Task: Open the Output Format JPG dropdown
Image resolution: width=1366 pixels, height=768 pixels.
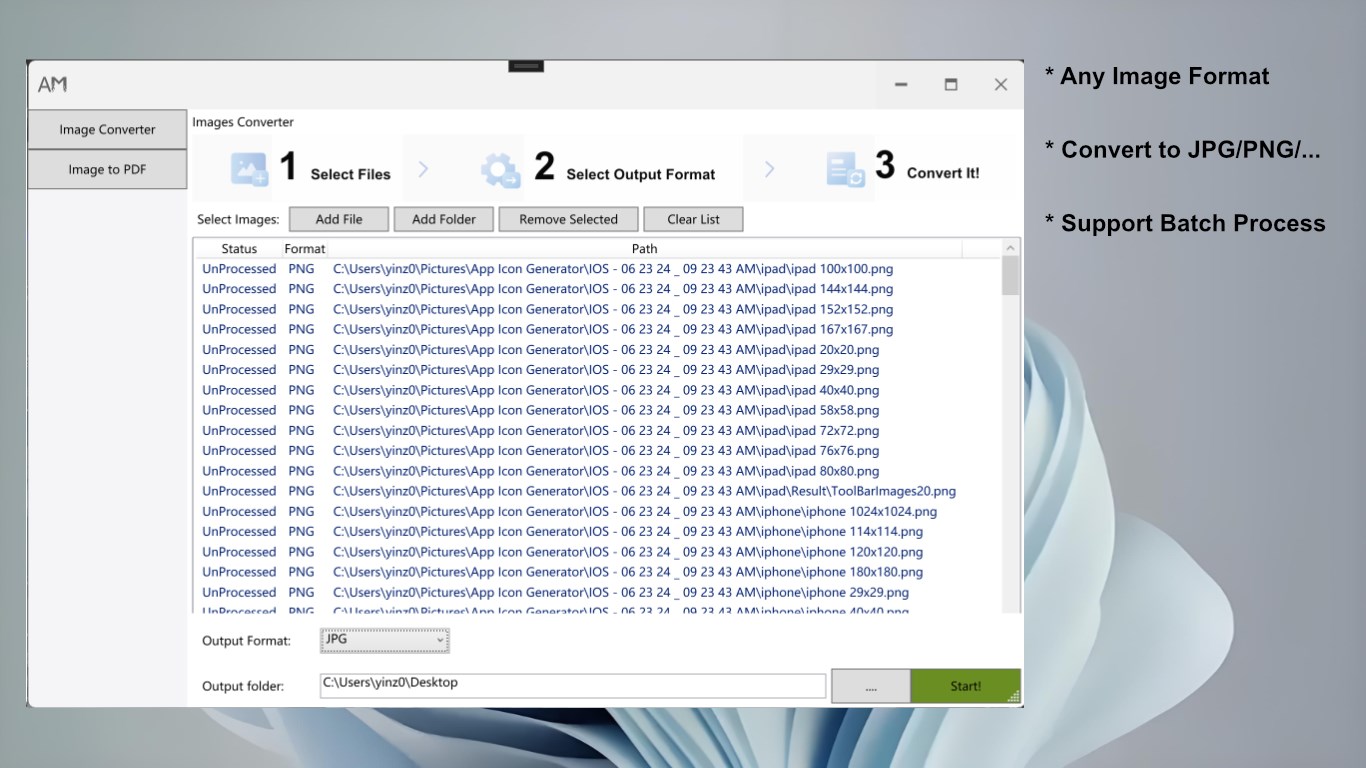Action: pyautogui.click(x=385, y=640)
